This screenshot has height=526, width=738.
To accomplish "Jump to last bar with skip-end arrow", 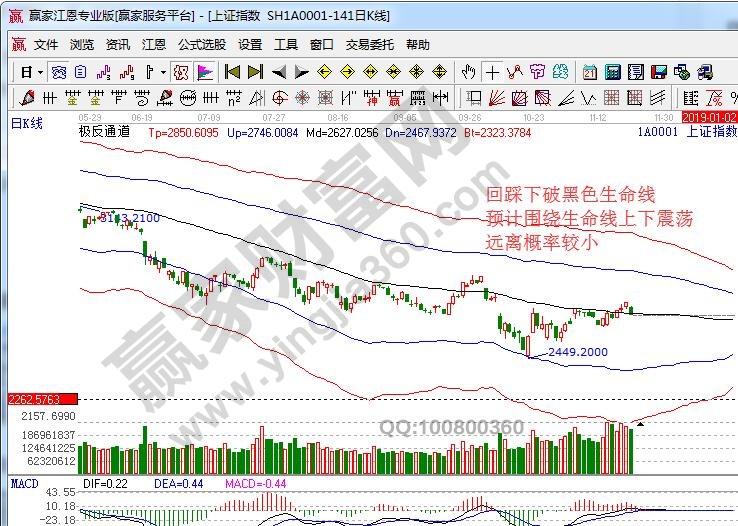I will tap(255, 72).
